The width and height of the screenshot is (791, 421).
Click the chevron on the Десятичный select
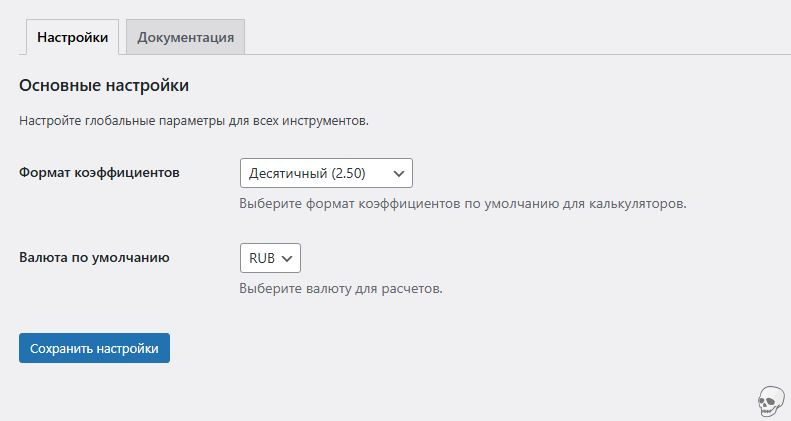pyautogui.click(x=399, y=173)
